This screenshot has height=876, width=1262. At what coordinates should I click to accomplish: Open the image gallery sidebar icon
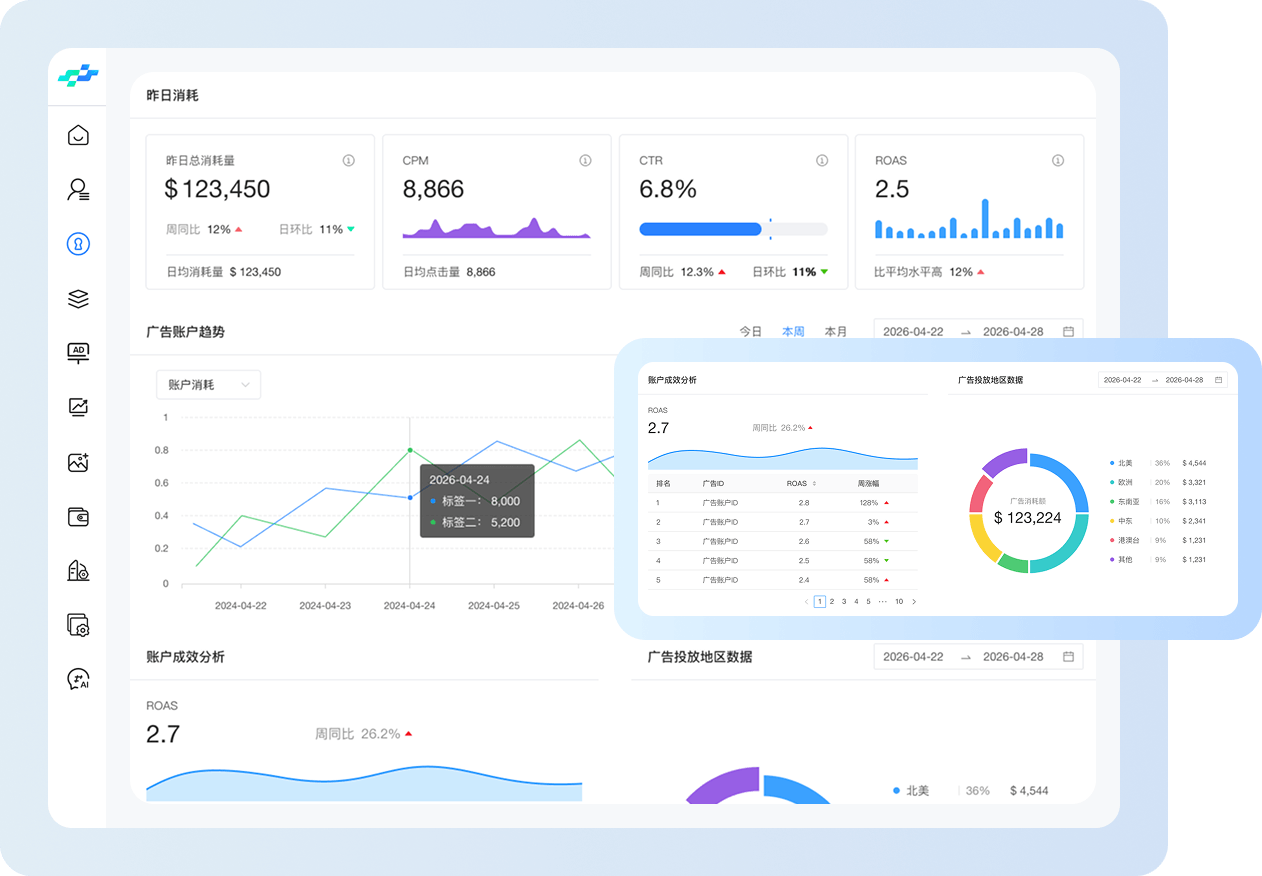tap(78, 462)
